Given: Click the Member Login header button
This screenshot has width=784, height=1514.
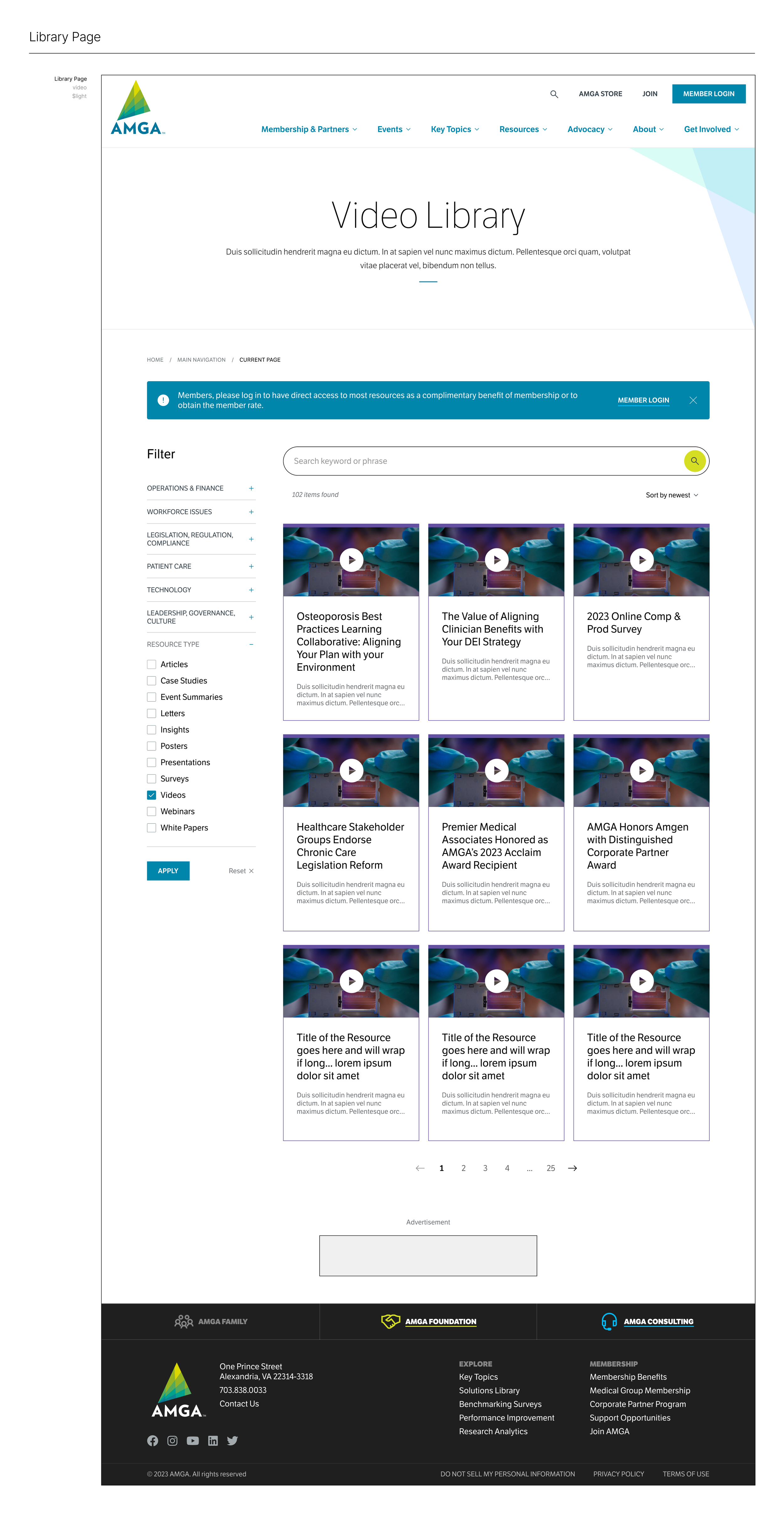Looking at the screenshot, I should pos(709,94).
